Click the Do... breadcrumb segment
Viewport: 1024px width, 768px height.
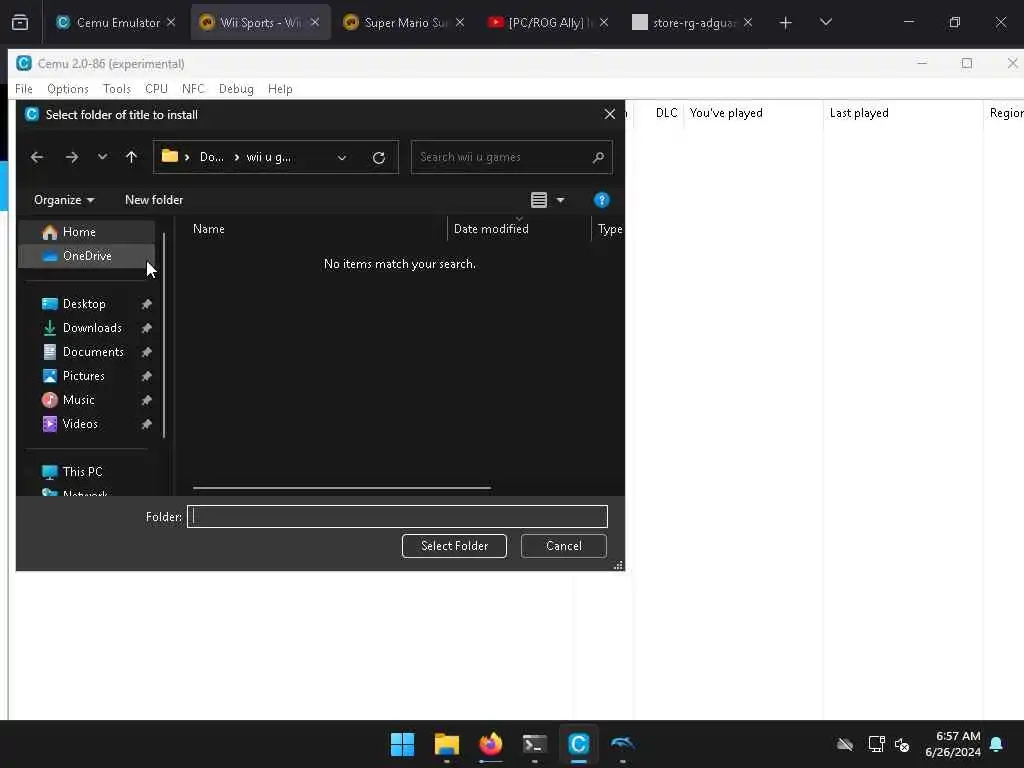pos(212,157)
